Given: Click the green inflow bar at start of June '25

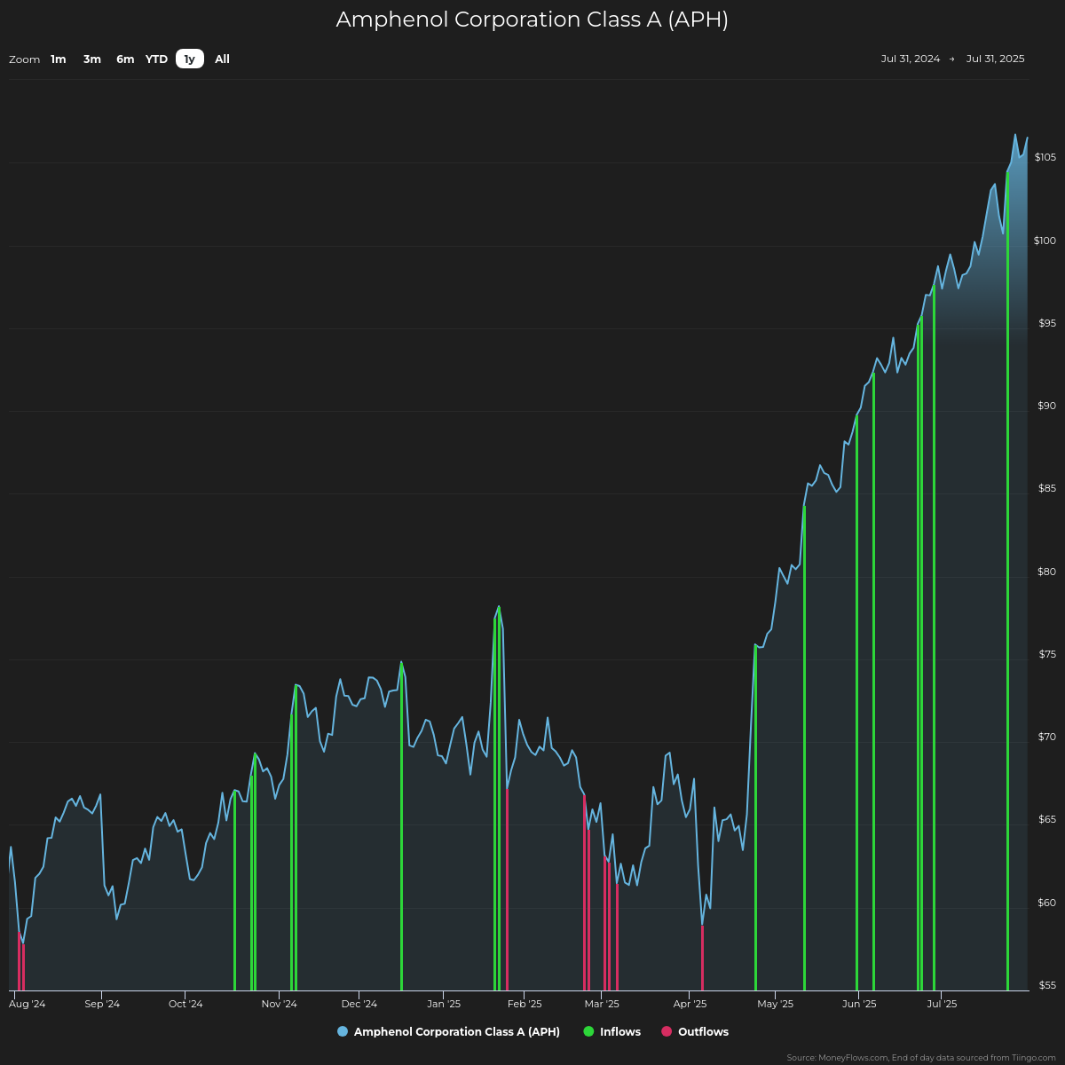Looking at the screenshot, I should [x=856, y=702].
